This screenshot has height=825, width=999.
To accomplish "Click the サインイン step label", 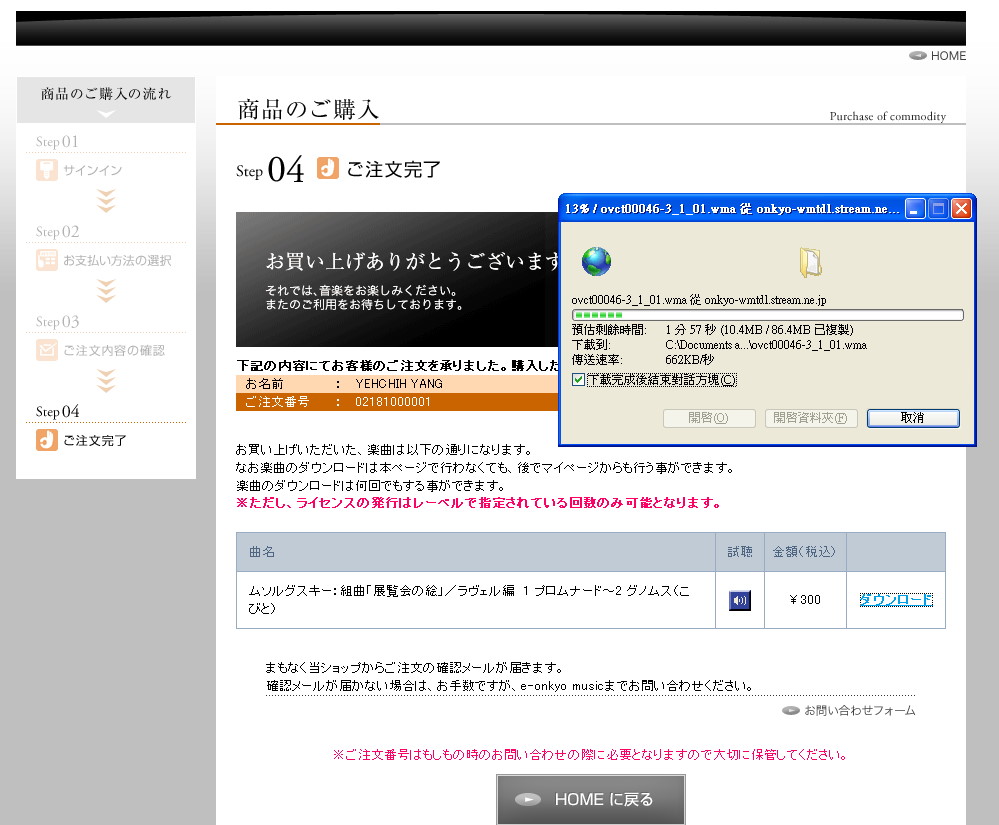I will [92, 170].
